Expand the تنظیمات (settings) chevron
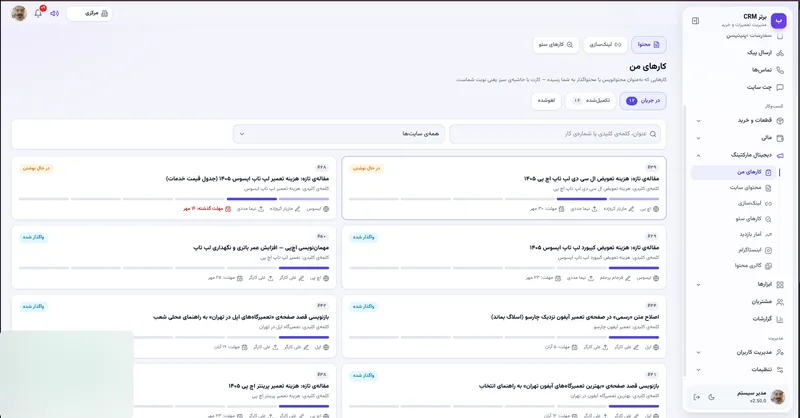 (698, 370)
